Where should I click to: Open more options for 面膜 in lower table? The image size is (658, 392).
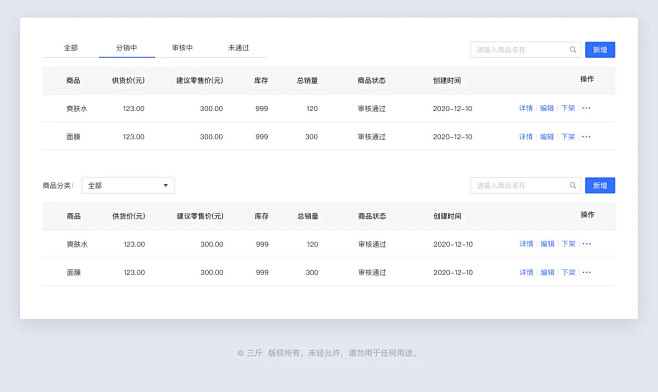pos(587,272)
